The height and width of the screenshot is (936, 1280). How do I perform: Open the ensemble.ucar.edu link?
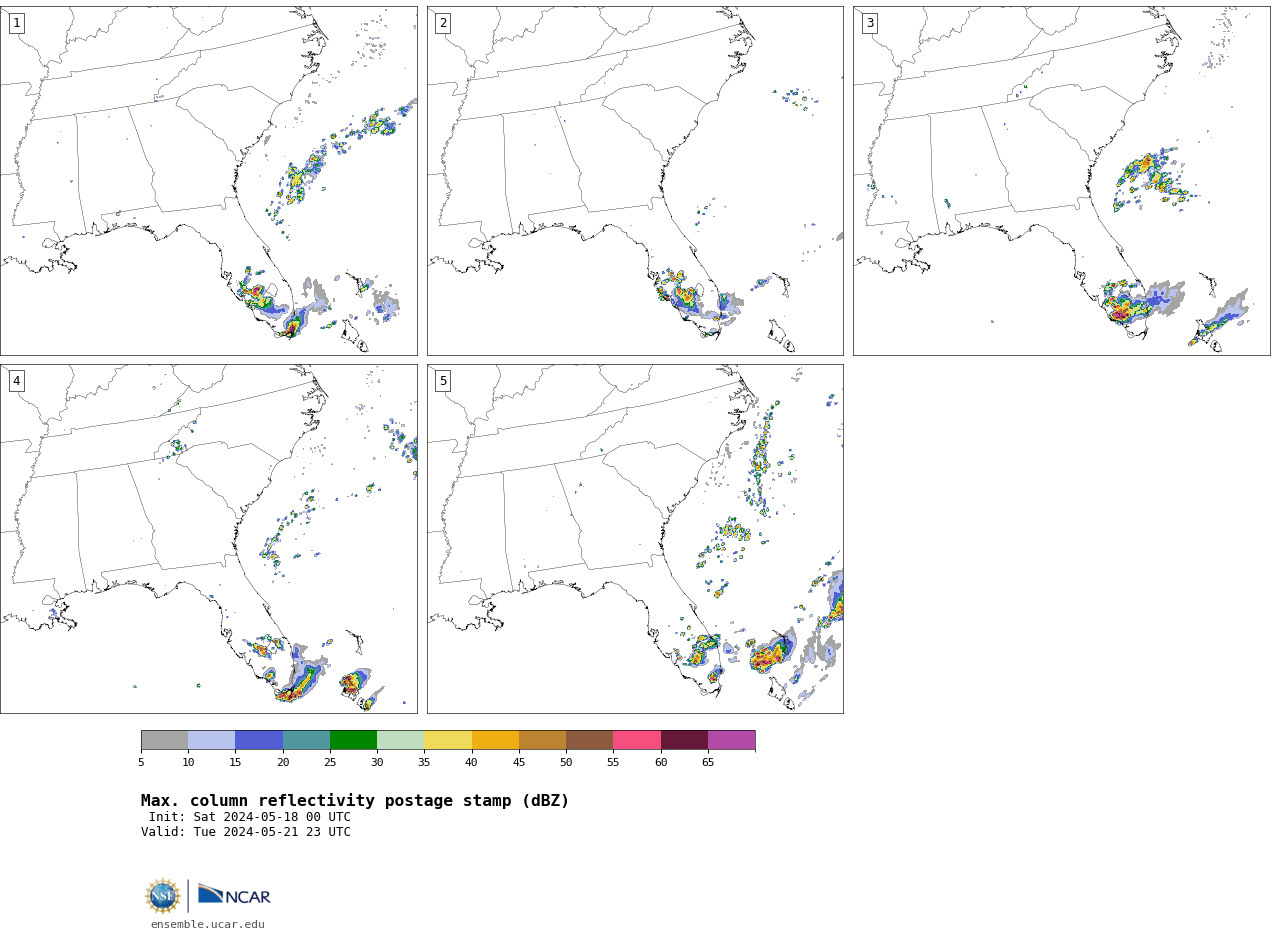[208, 925]
